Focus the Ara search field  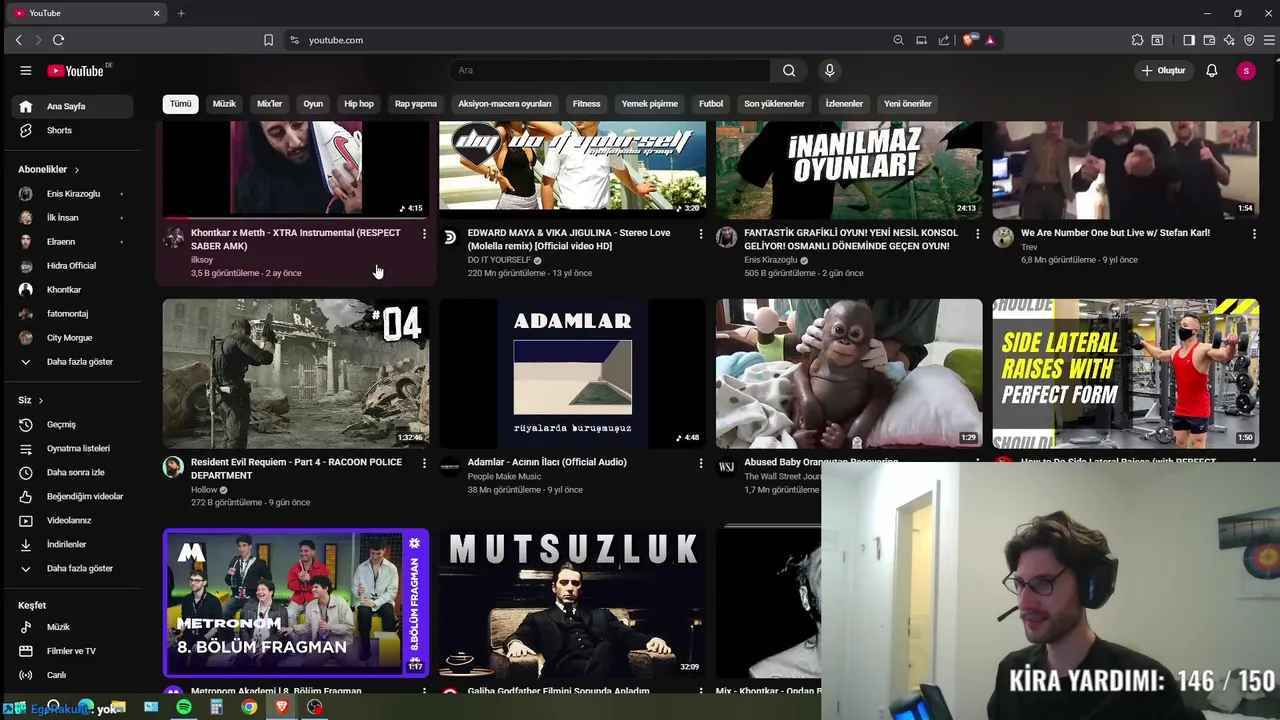[610, 70]
